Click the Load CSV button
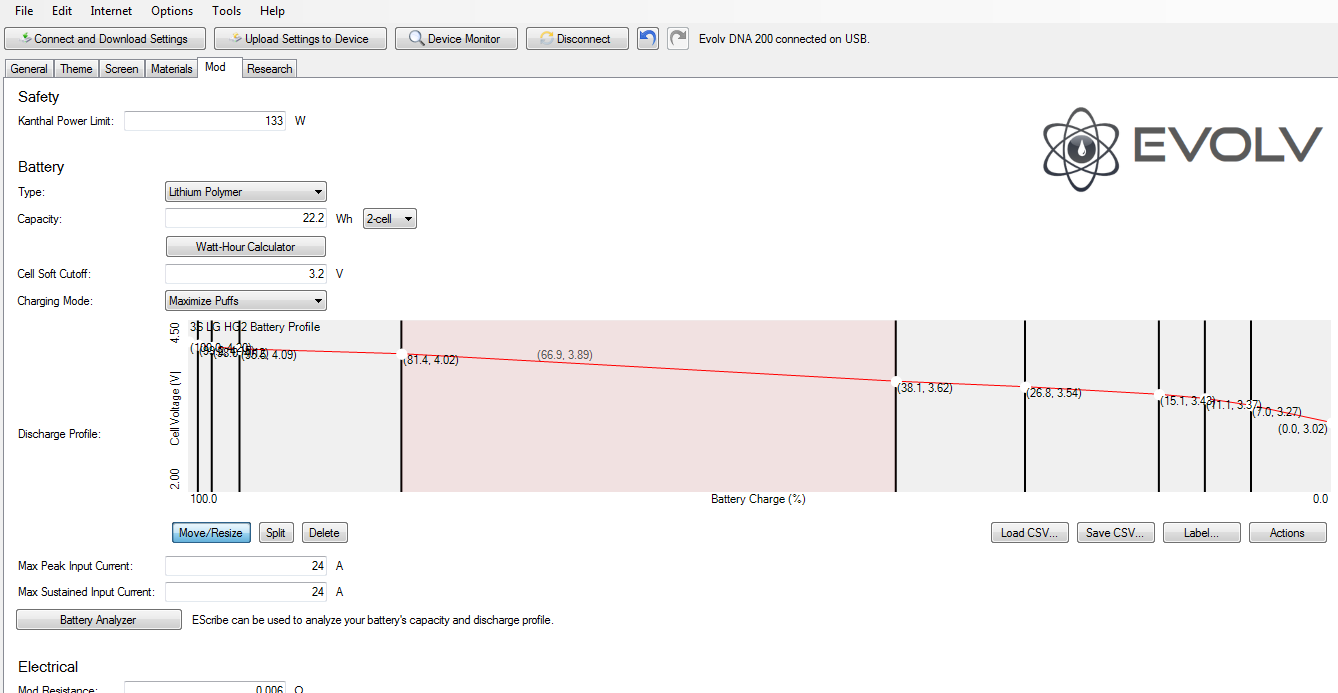The height and width of the screenshot is (693, 1338). coord(1030,533)
